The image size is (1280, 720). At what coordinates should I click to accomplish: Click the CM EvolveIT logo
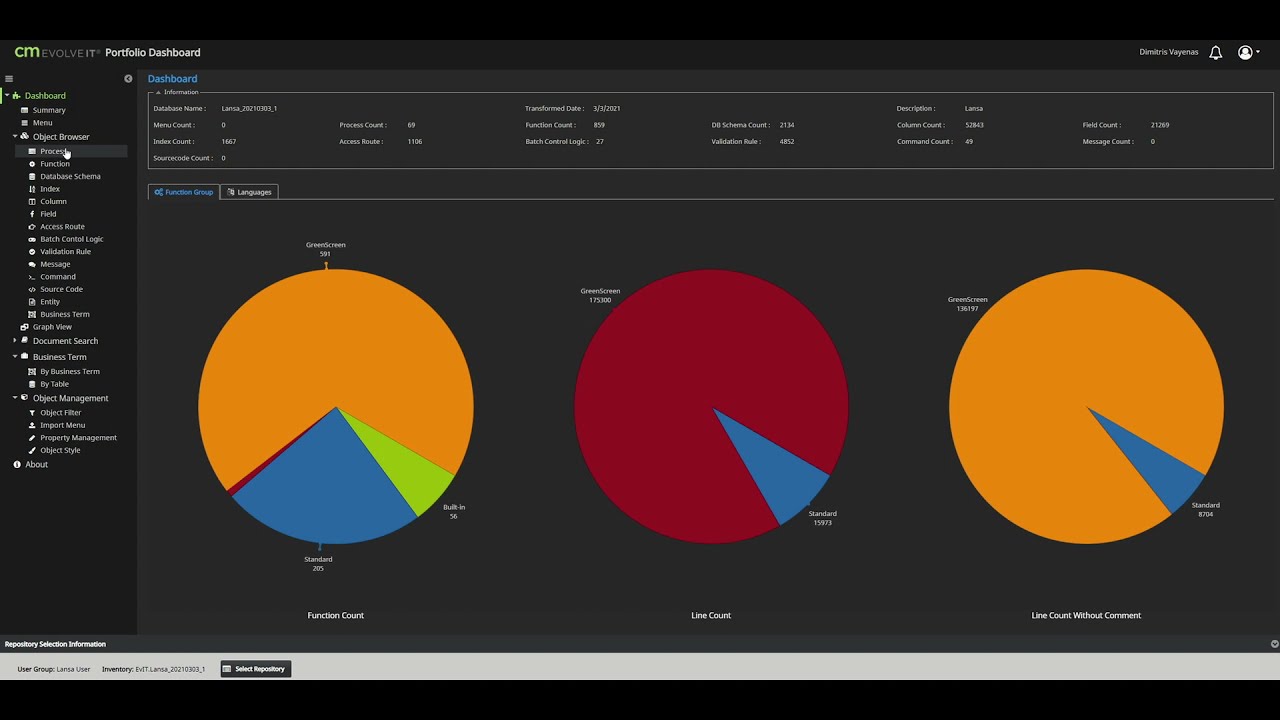tap(56, 52)
